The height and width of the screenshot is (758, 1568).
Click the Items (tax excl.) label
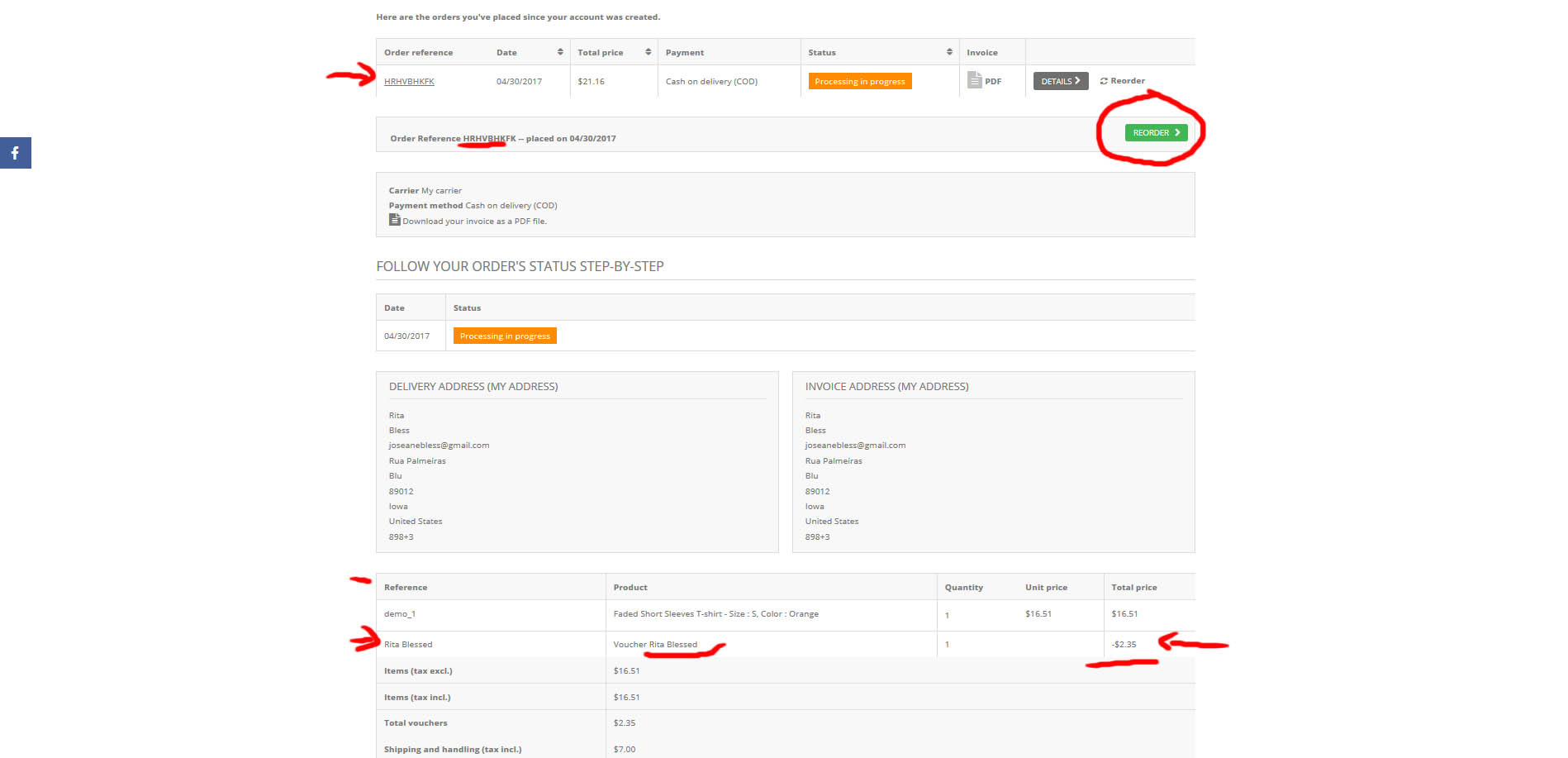pyautogui.click(x=418, y=670)
